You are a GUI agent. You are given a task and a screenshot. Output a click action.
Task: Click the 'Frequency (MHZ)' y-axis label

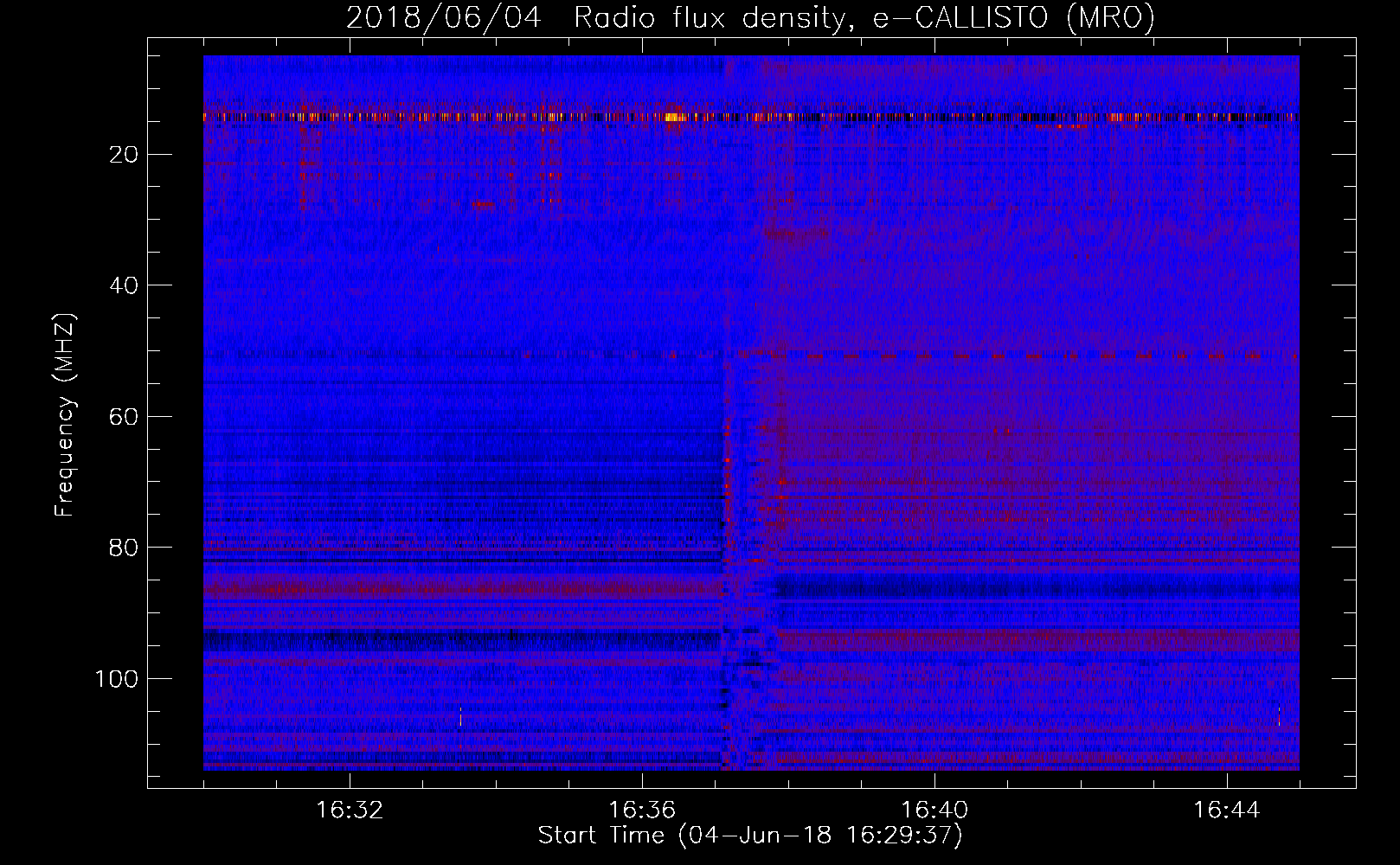pyautogui.click(x=66, y=415)
